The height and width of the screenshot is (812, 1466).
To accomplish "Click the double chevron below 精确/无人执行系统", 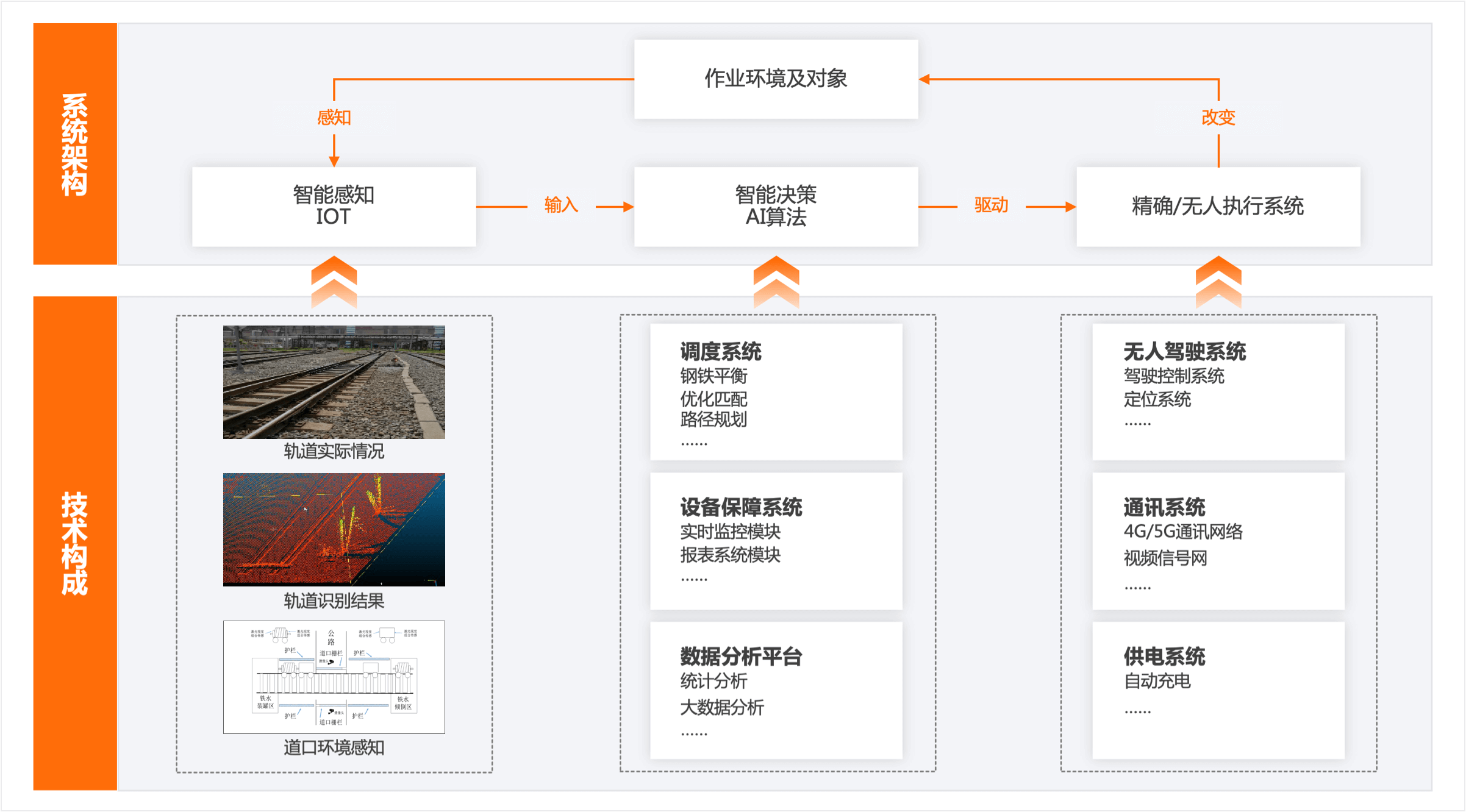I will [x=1218, y=282].
